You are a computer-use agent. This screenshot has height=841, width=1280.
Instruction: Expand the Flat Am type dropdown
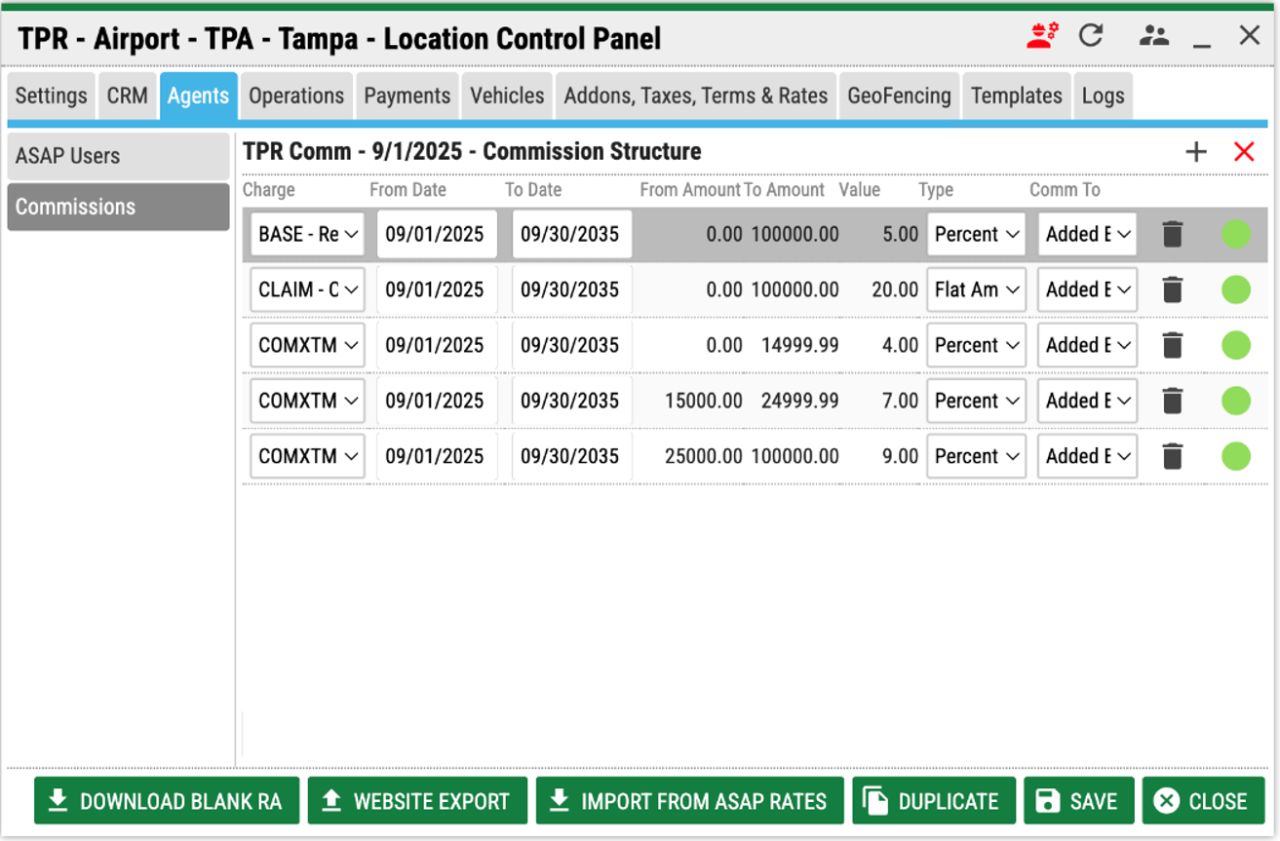tap(976, 290)
